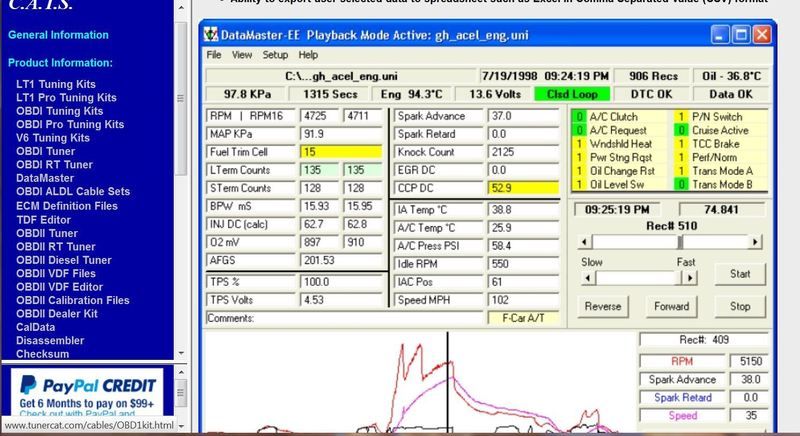Click the sidebar scrollbar thumb grip
Viewport: 800px width, 436px height.
181,98
